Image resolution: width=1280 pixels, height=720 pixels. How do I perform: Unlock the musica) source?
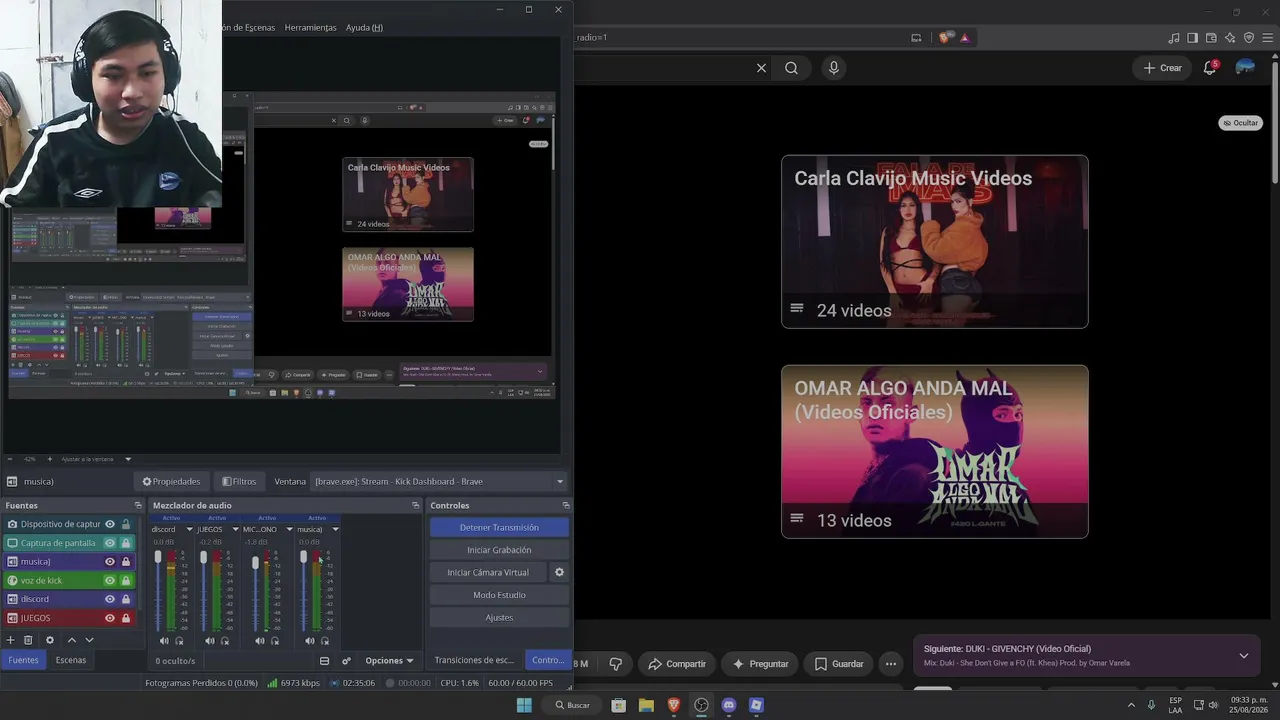[126, 562]
